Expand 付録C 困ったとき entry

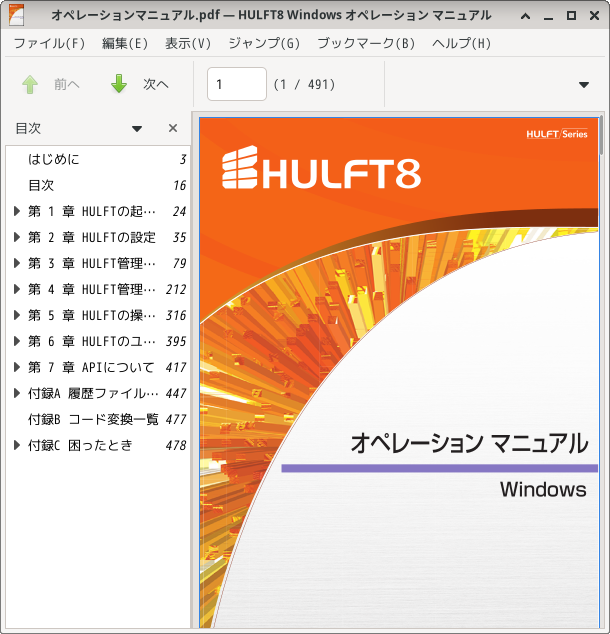[x=17, y=445]
